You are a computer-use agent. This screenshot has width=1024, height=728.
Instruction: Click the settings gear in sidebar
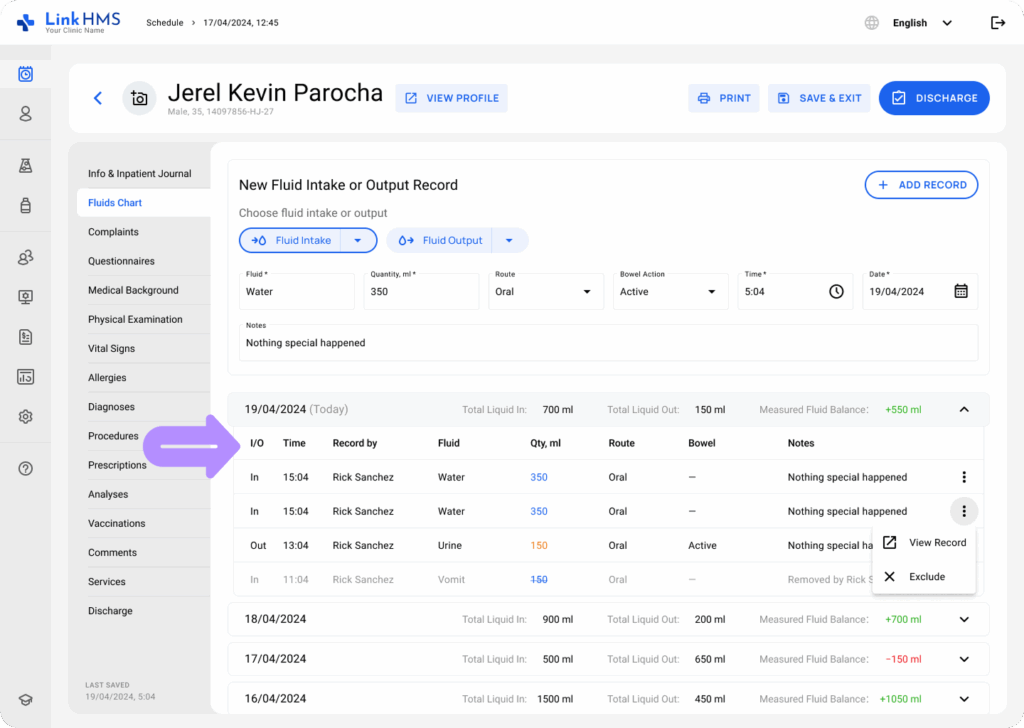[x=26, y=416]
